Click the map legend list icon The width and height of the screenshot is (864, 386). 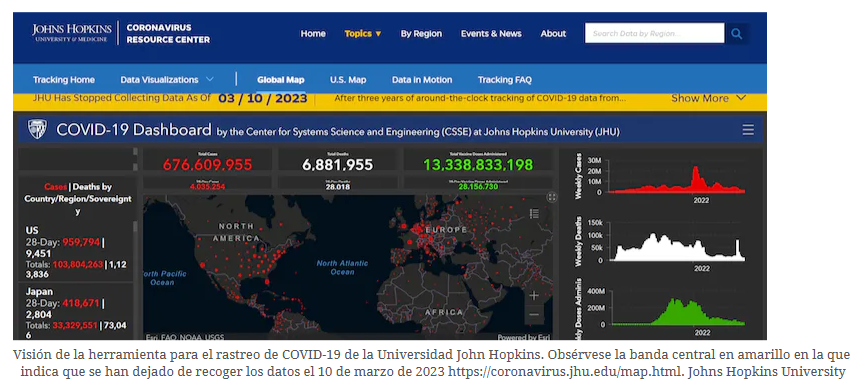(x=534, y=214)
